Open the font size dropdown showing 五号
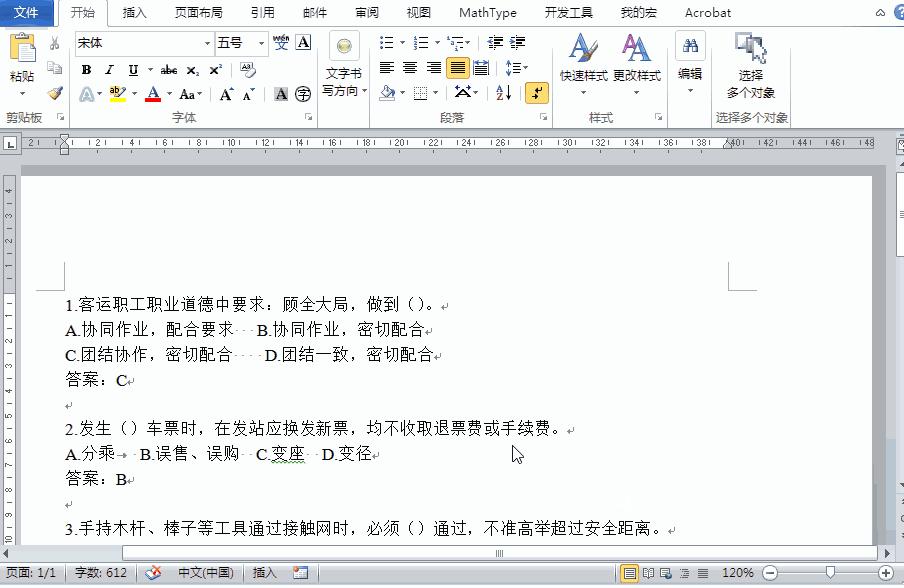This screenshot has width=904, height=588. [x=240, y=43]
